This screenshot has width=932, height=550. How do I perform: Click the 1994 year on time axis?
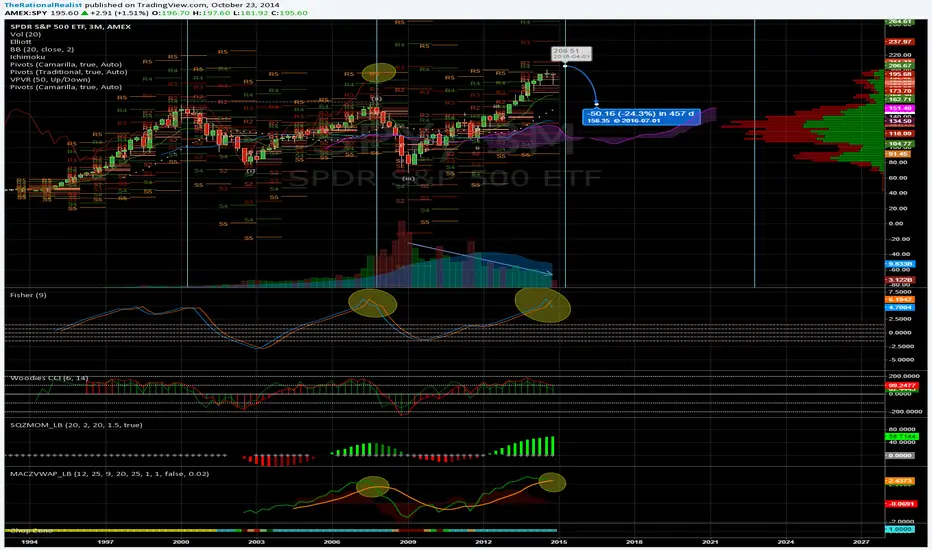(29, 542)
